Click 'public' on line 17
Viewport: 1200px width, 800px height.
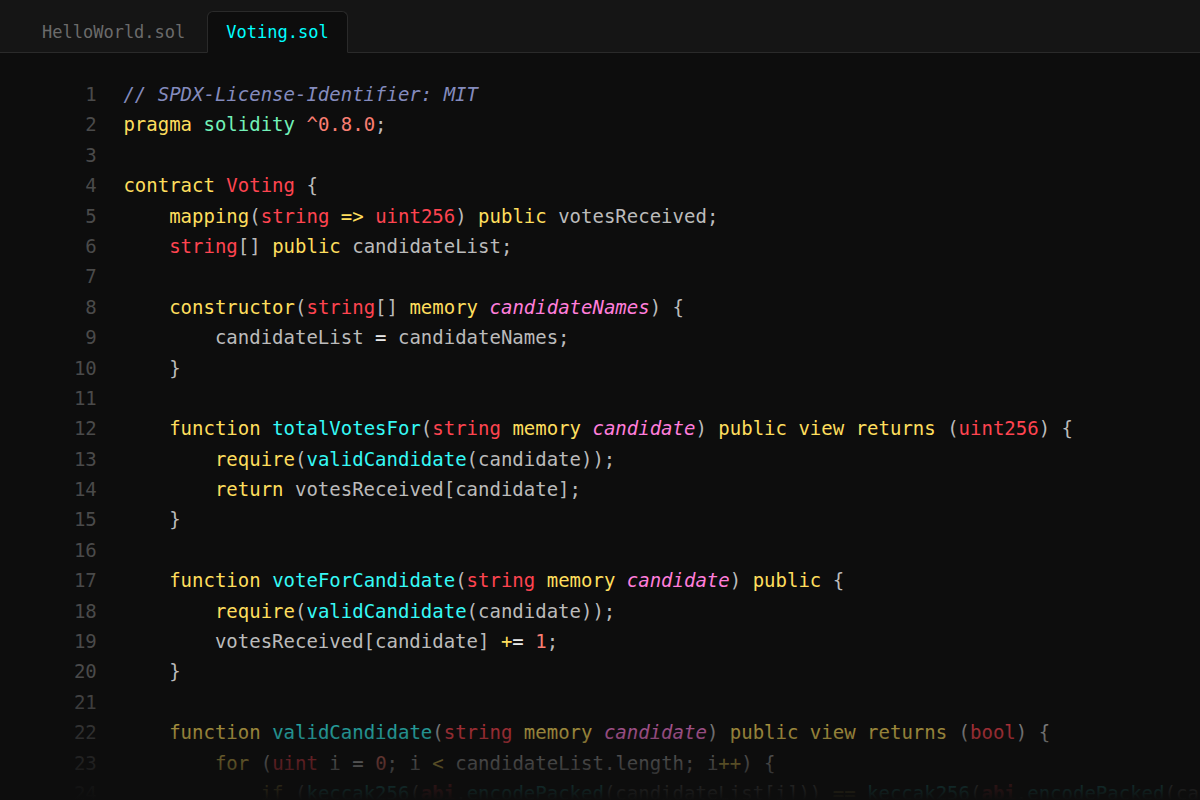787,580
